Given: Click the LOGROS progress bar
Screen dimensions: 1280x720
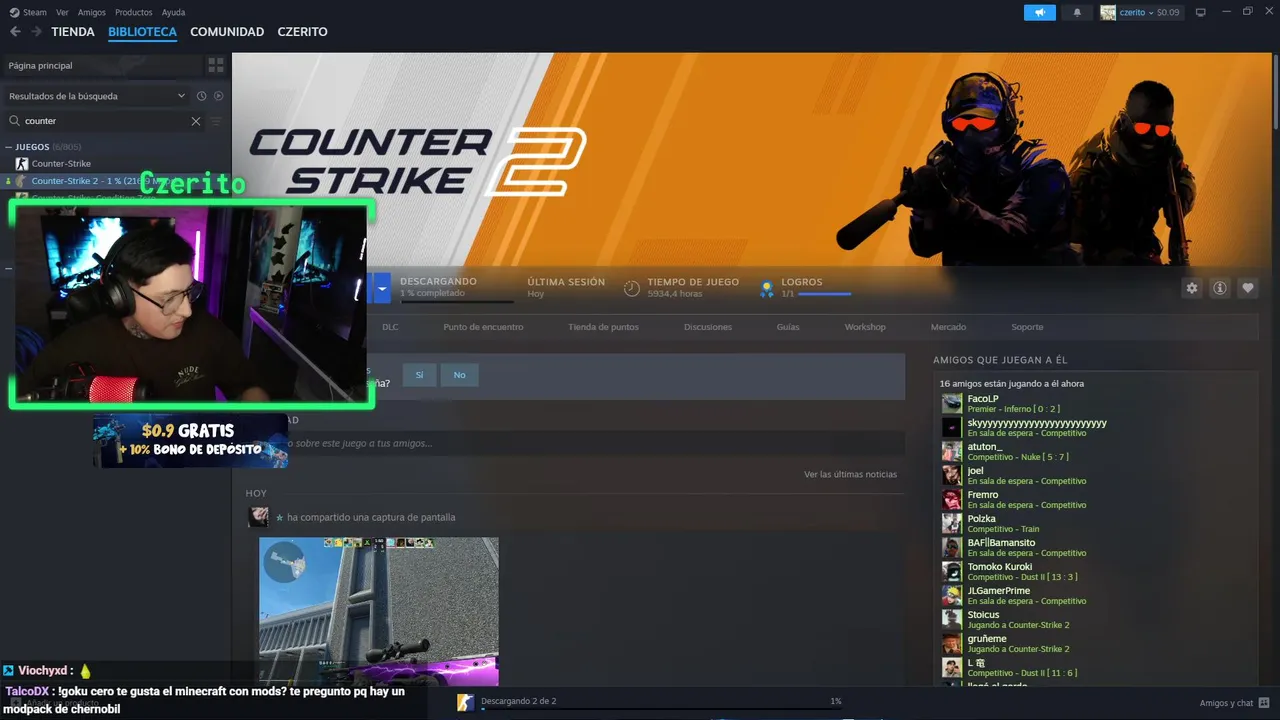Looking at the screenshot, I should [825, 294].
